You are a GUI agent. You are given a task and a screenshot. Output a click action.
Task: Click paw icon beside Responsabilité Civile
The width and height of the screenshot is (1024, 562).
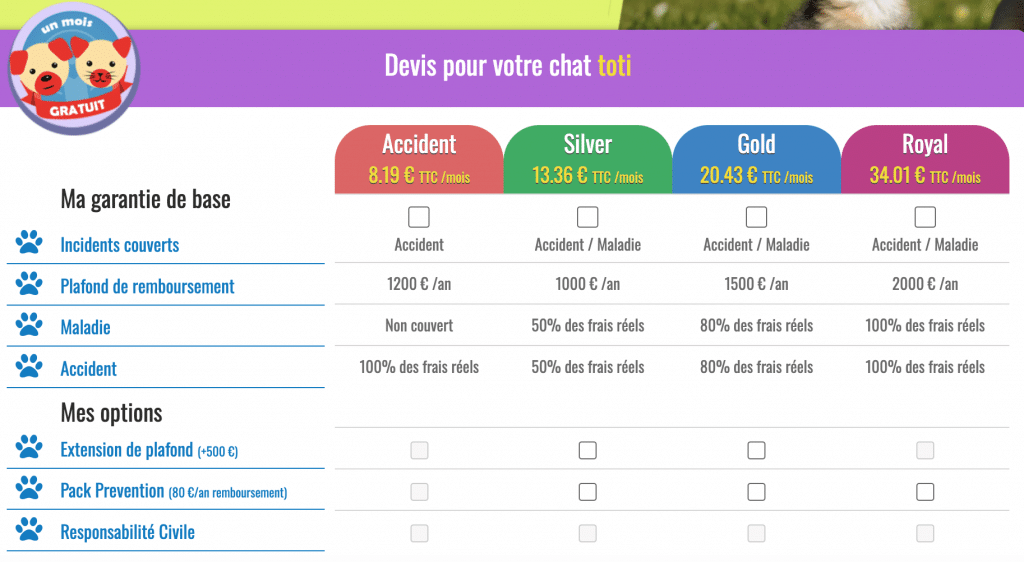pos(29,531)
